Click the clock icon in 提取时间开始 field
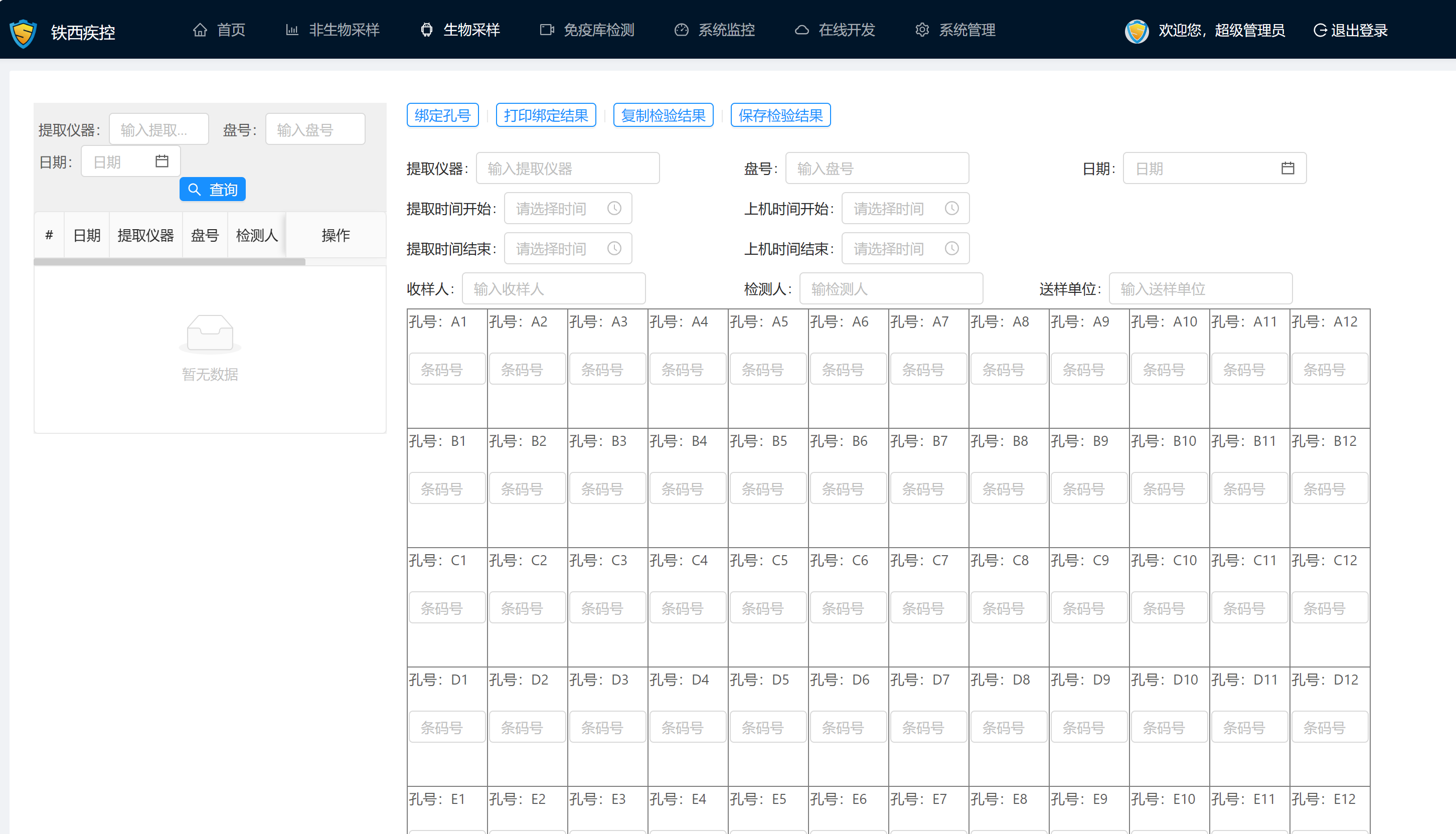The image size is (1456, 834). [614, 208]
